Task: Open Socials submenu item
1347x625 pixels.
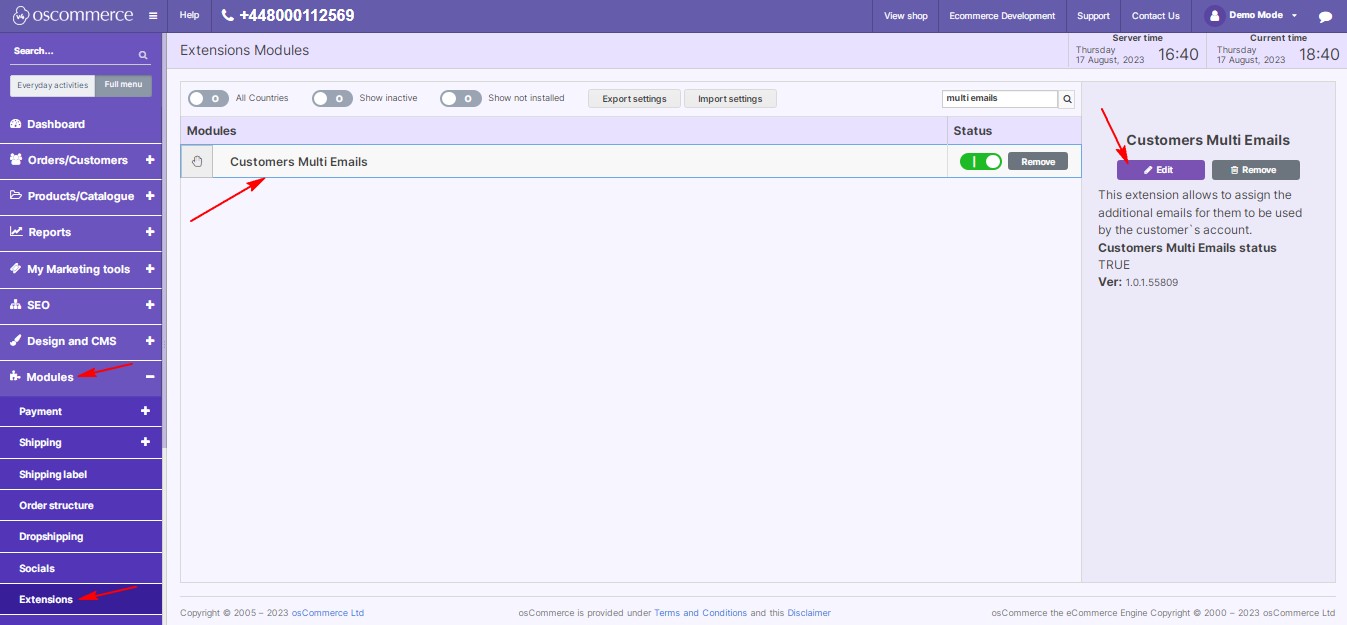Action: point(81,568)
